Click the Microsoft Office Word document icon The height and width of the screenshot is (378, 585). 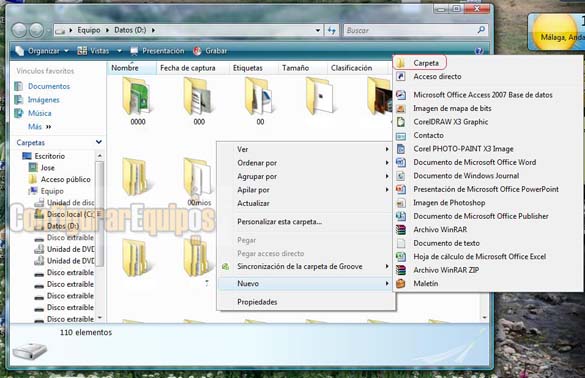(401, 162)
